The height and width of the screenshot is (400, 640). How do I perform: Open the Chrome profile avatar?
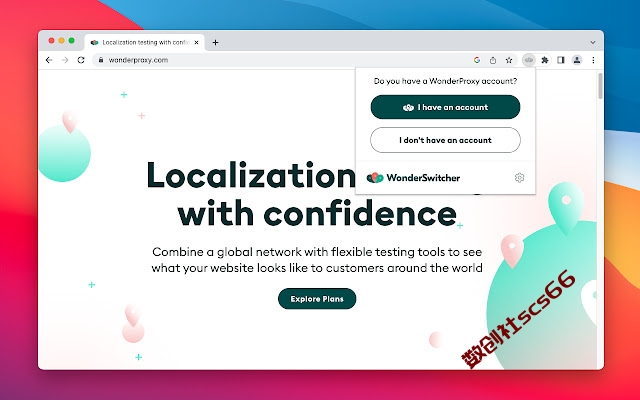(x=577, y=60)
